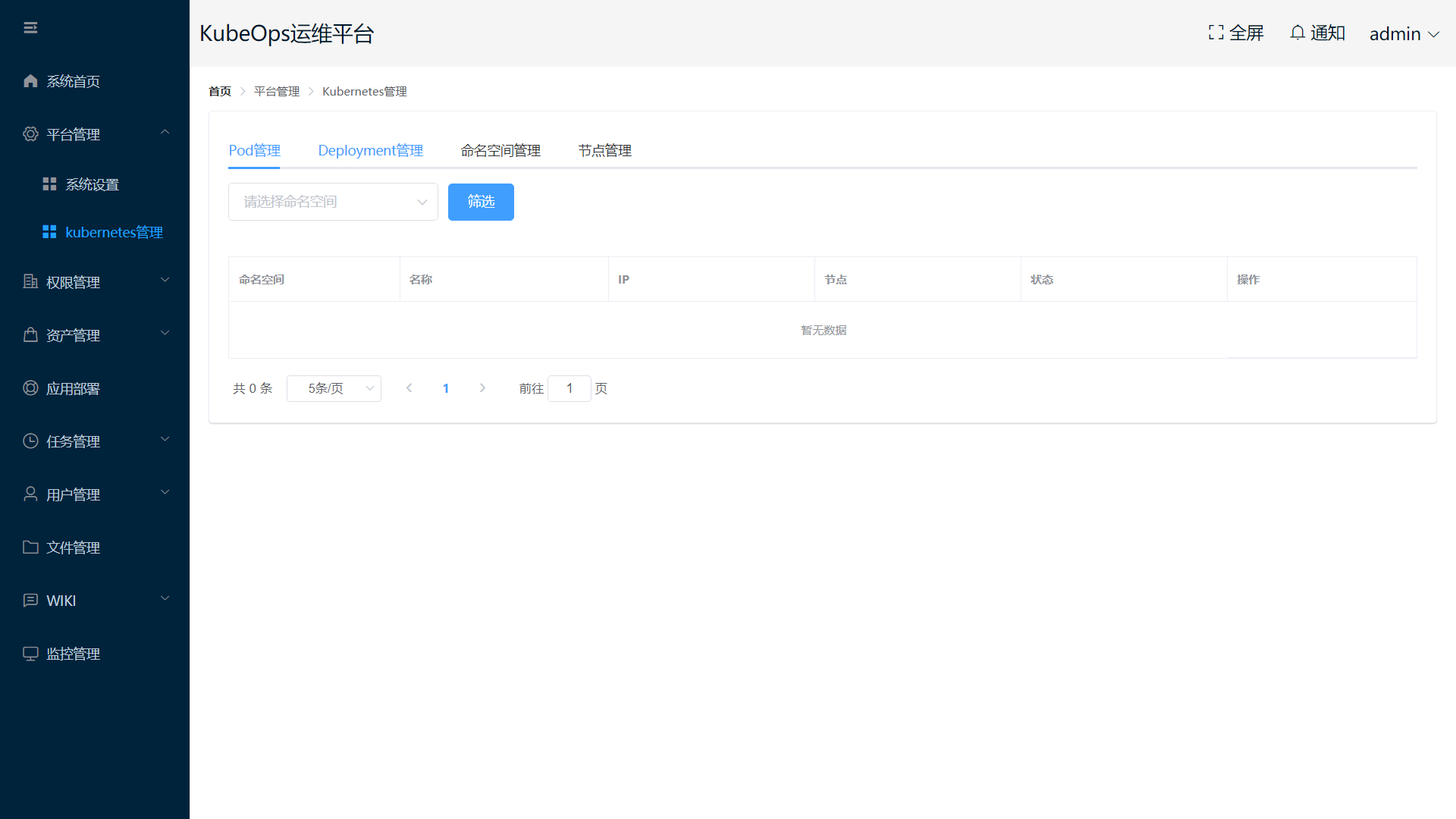This screenshot has height=819, width=1456.
Task: Collapse sidebar using the hamburger icon
Action: click(x=30, y=28)
